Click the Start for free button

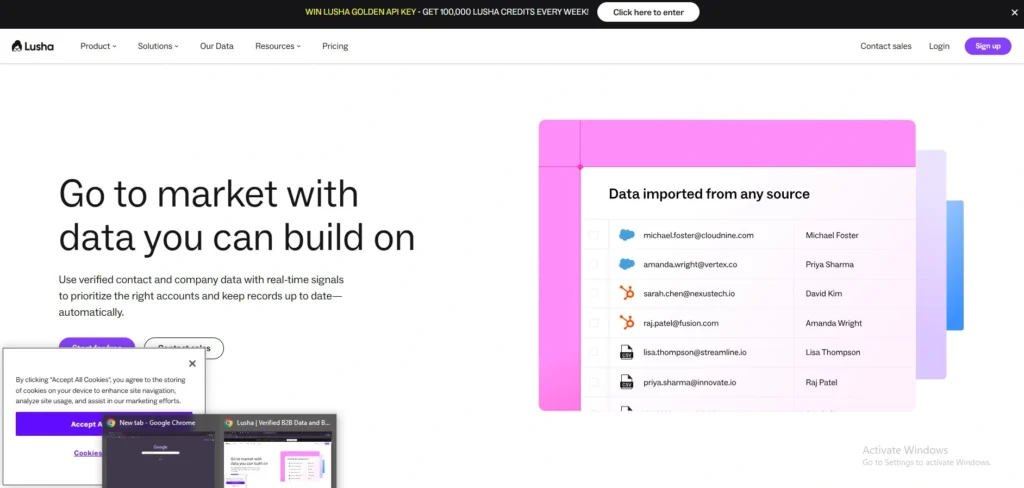click(97, 342)
